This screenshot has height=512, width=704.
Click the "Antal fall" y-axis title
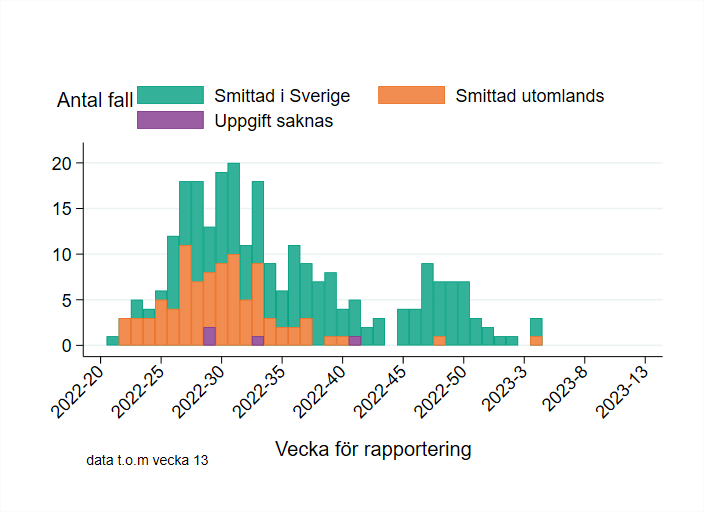[95, 101]
